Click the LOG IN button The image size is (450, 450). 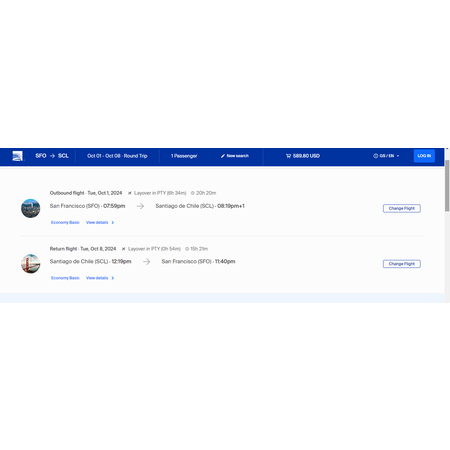[424, 156]
